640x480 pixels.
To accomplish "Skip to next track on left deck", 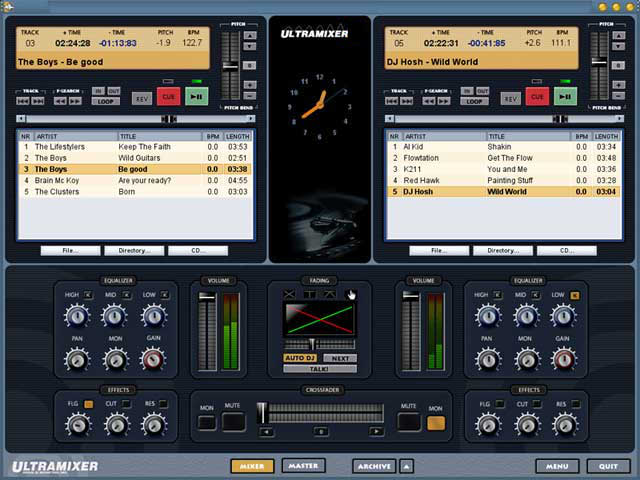I will (38, 101).
